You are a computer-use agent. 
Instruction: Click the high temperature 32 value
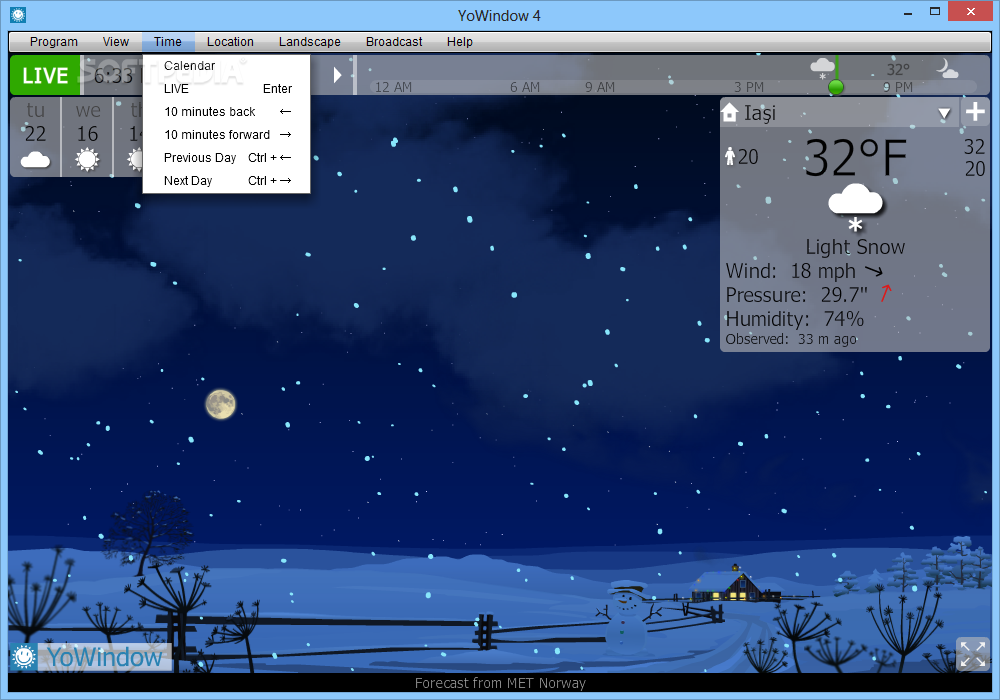974,147
